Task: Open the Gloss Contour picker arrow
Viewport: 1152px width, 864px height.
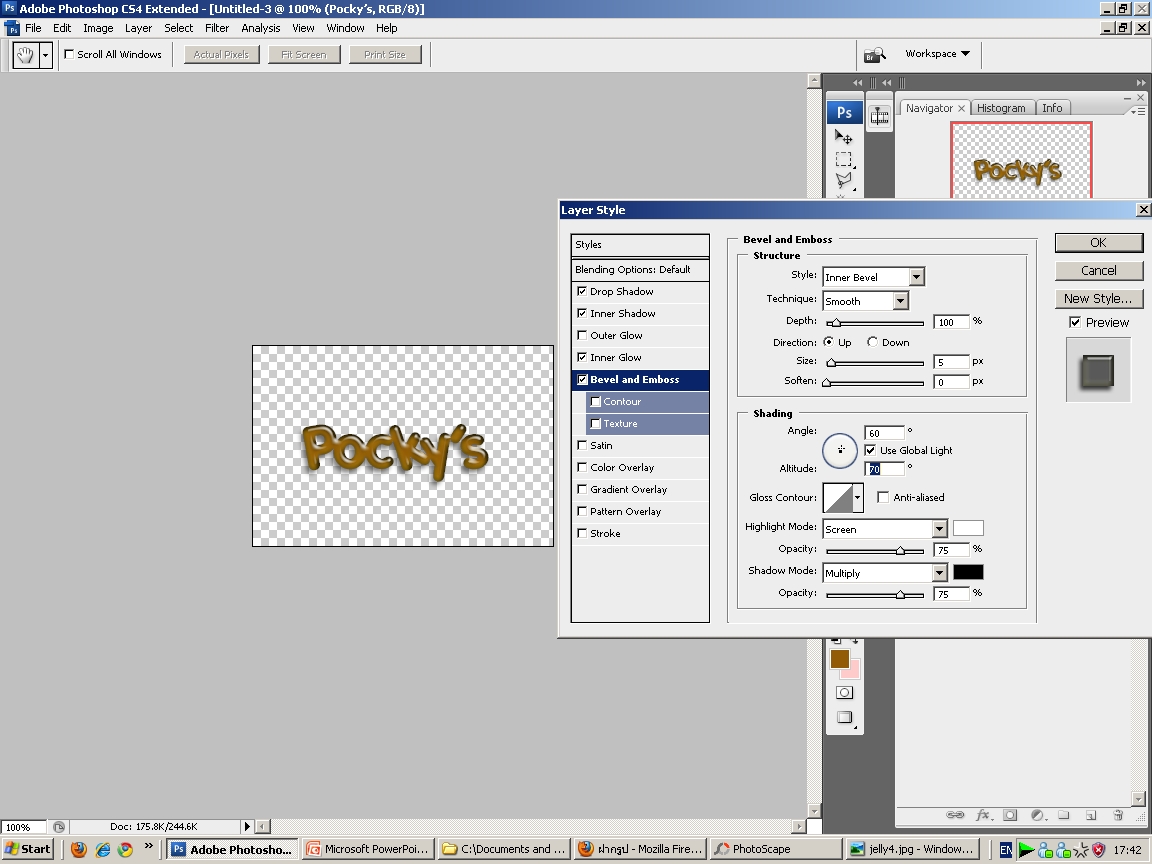Action: pyautogui.click(x=857, y=497)
